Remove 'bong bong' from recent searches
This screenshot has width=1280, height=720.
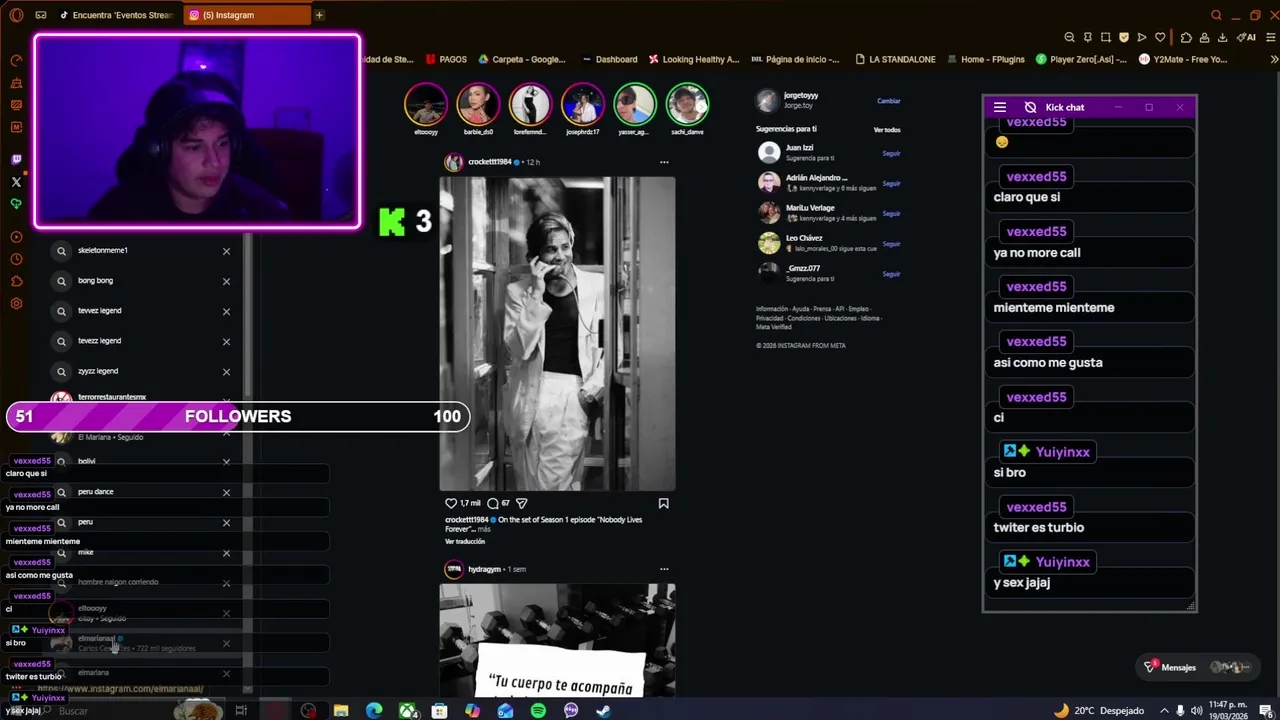[226, 281]
